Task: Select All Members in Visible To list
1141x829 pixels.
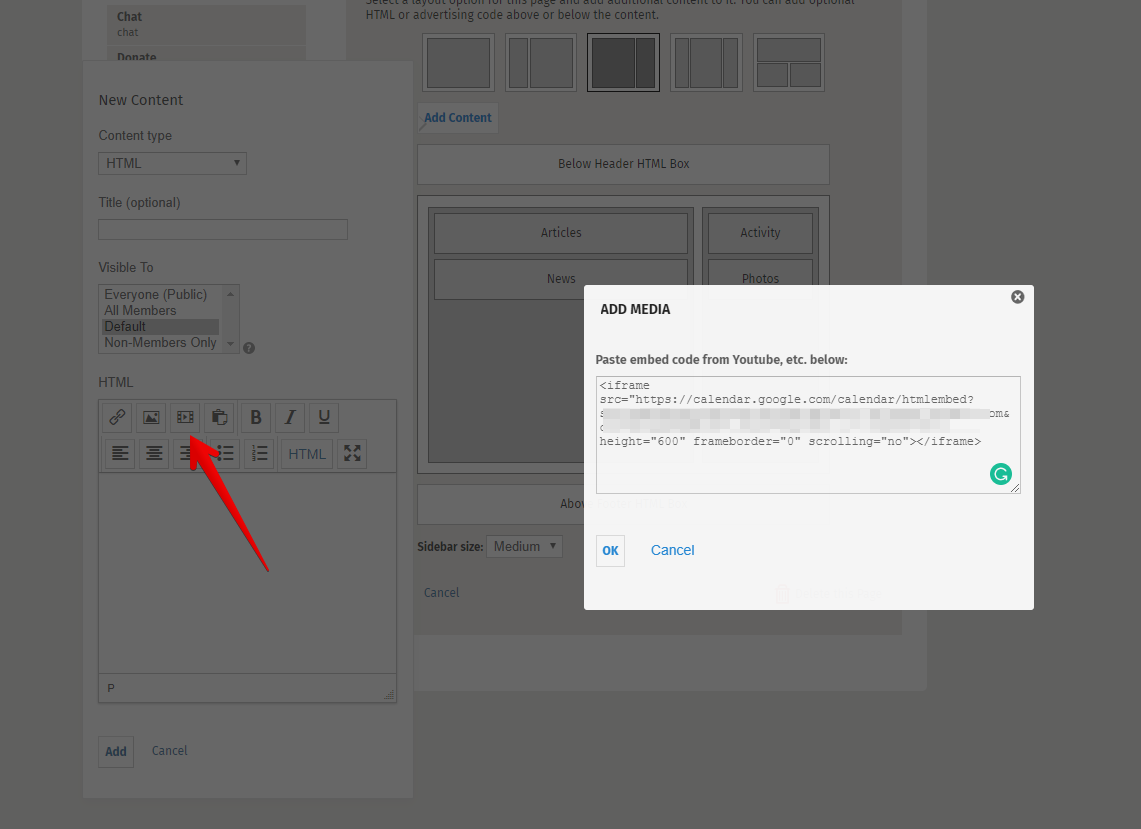Action: (x=140, y=310)
